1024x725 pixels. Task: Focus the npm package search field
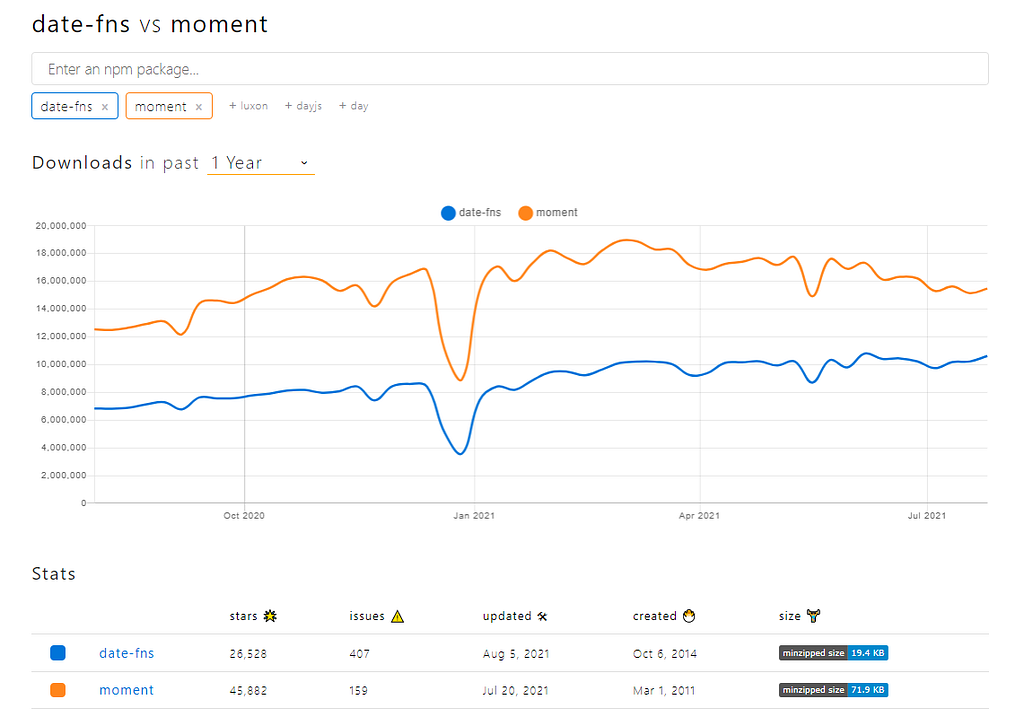[510, 69]
